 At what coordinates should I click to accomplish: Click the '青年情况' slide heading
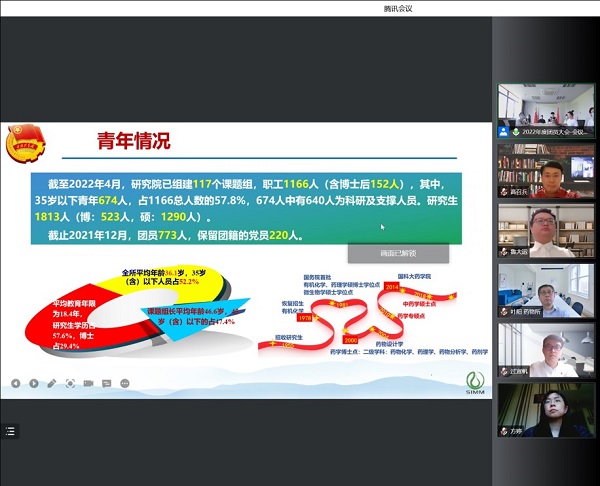click(133, 141)
